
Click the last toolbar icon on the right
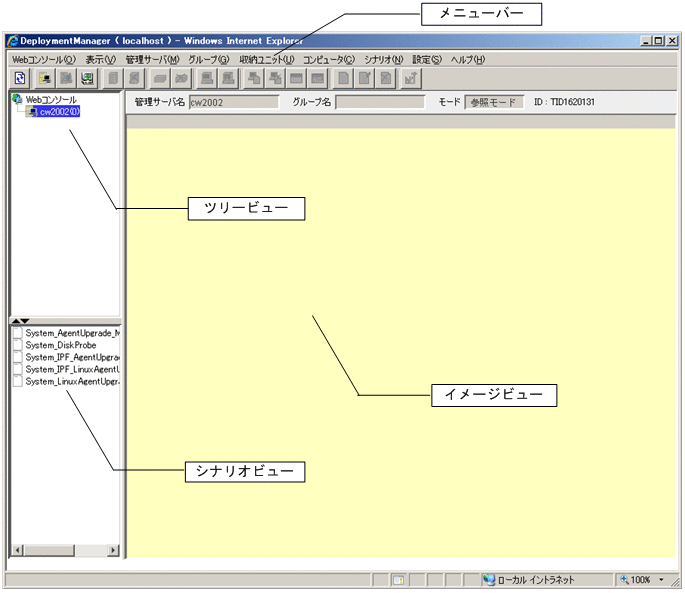click(412, 77)
